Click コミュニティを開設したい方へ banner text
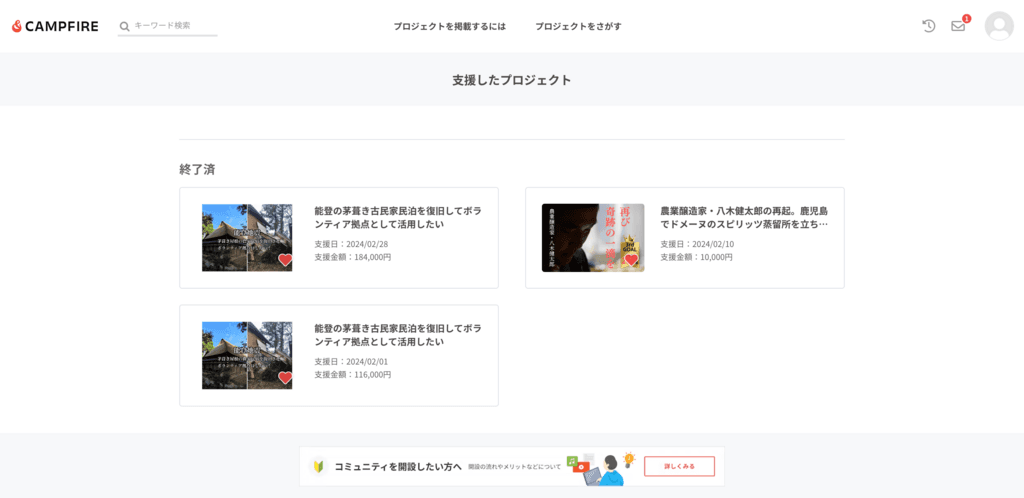1024x498 pixels. [x=398, y=467]
